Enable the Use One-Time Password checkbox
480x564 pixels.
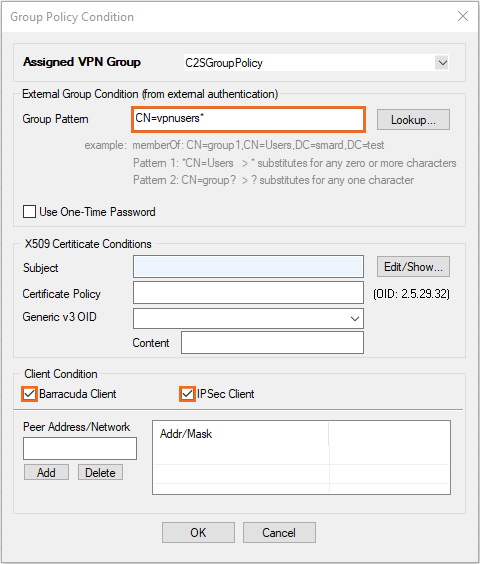[x=29, y=212]
